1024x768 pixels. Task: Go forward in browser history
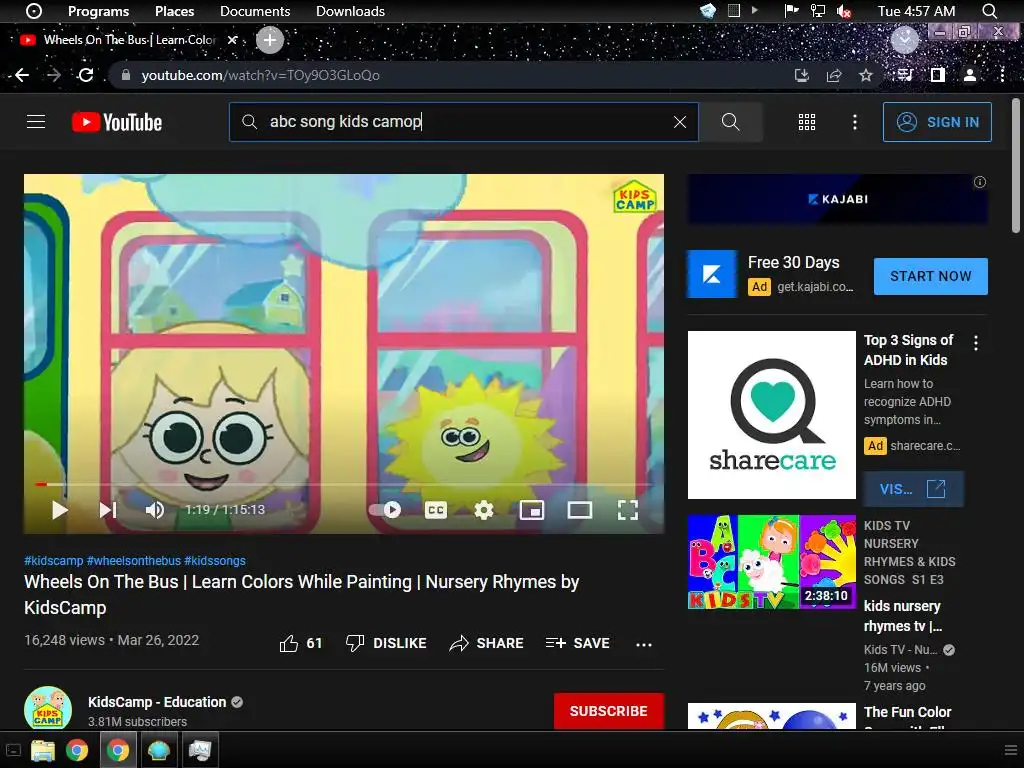click(x=54, y=75)
